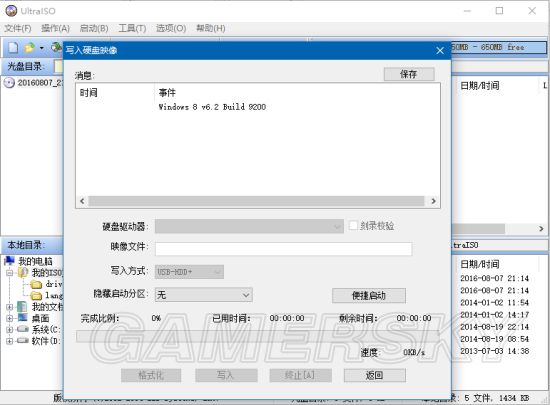
Task: Expand the 桌面 tree node
Action: (x=9, y=318)
